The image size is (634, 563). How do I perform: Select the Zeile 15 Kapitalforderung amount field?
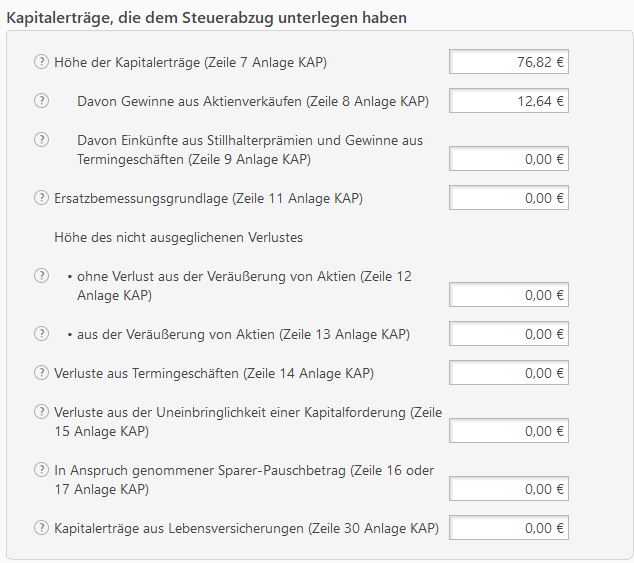(x=508, y=431)
